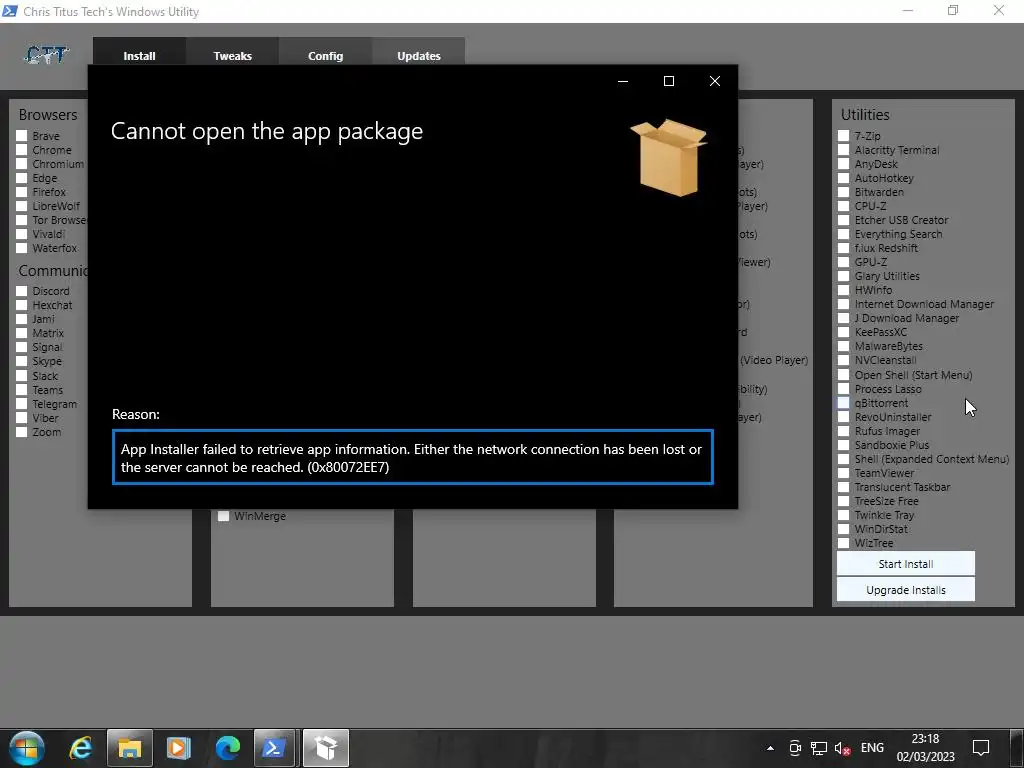
Task: Launch Microsoft Edge from taskbar
Action: tap(227, 748)
